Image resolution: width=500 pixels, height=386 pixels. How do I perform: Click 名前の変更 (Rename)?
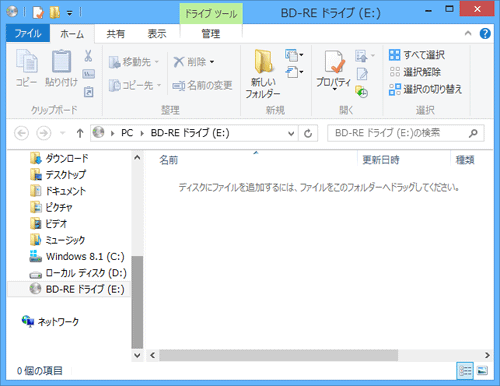(x=202, y=86)
